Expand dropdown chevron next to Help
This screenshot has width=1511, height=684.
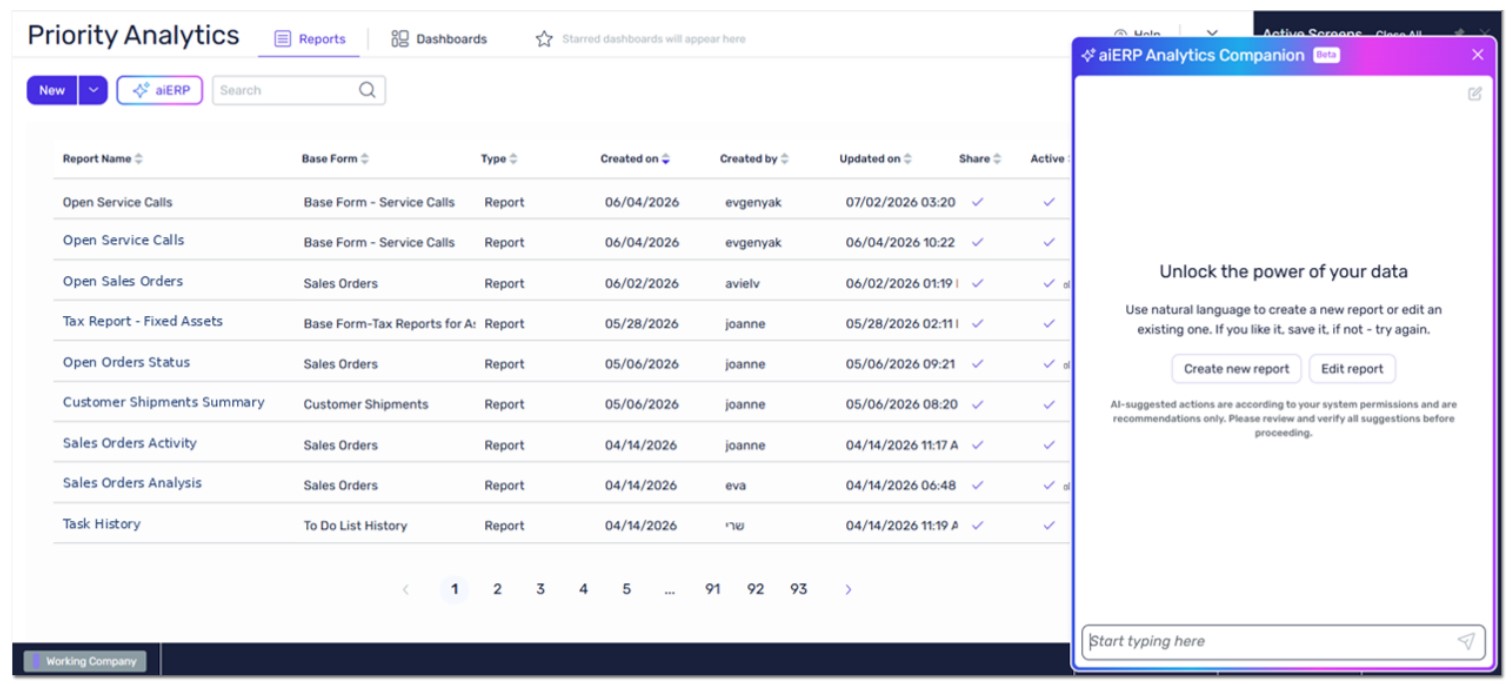pos(1213,35)
